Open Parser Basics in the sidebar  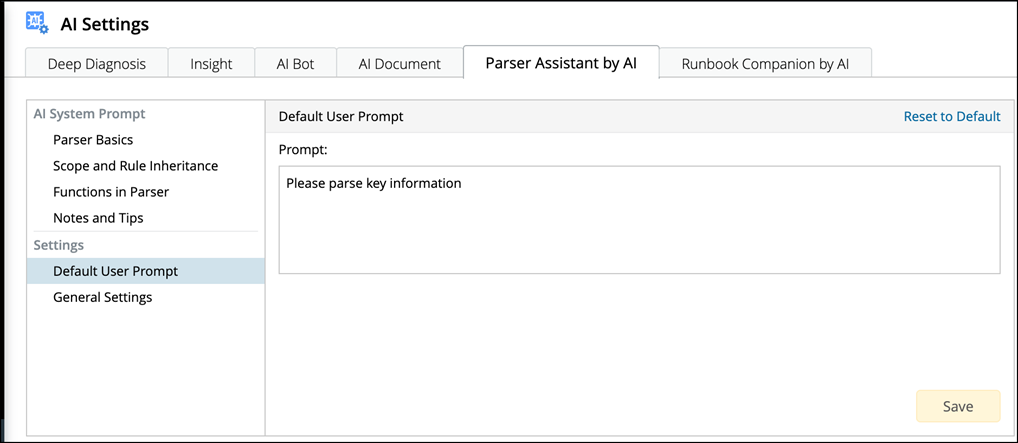tap(93, 140)
